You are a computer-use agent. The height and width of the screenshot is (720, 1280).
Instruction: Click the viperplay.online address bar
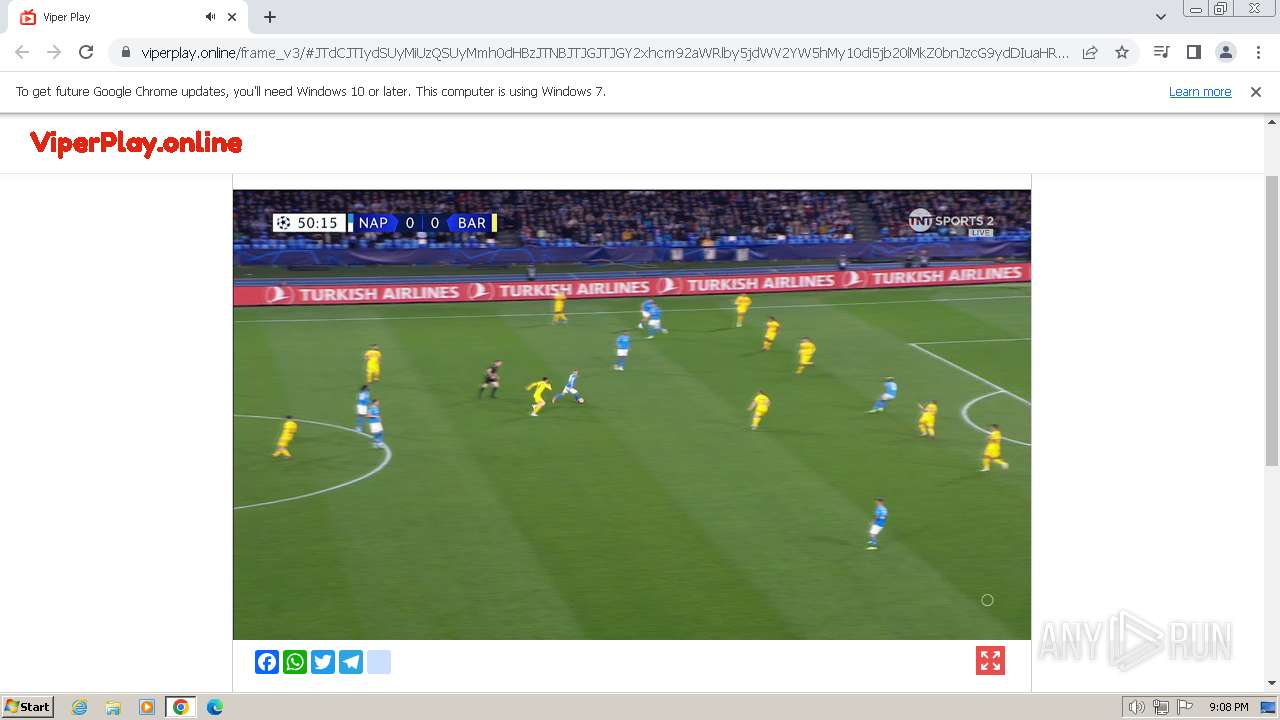coord(605,52)
